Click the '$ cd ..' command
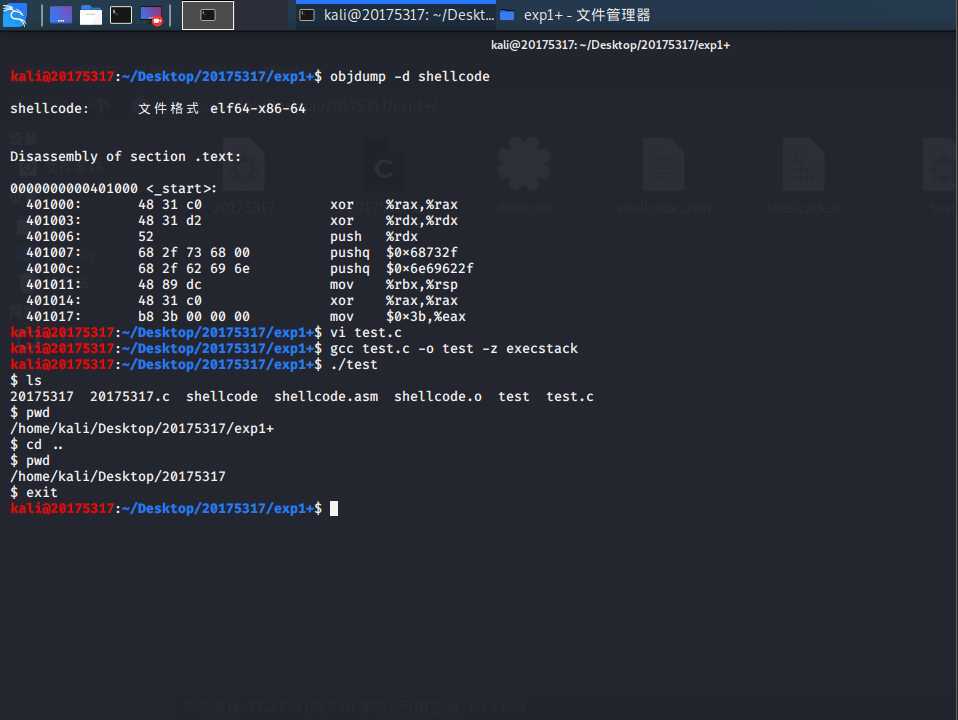Viewport: 958px width, 720px height. click(x=36, y=444)
